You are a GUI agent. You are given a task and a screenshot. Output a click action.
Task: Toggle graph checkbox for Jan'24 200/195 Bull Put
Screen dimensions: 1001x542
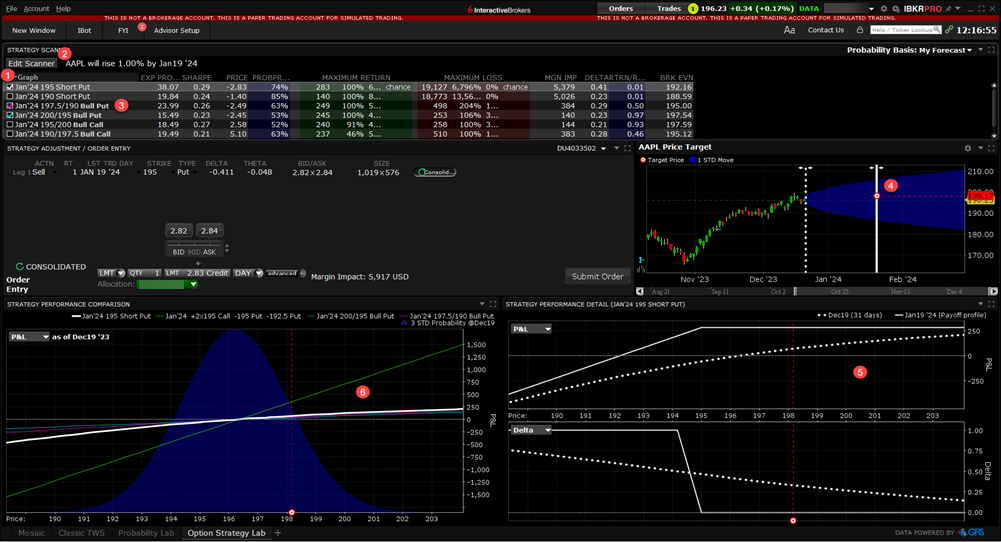[10, 116]
